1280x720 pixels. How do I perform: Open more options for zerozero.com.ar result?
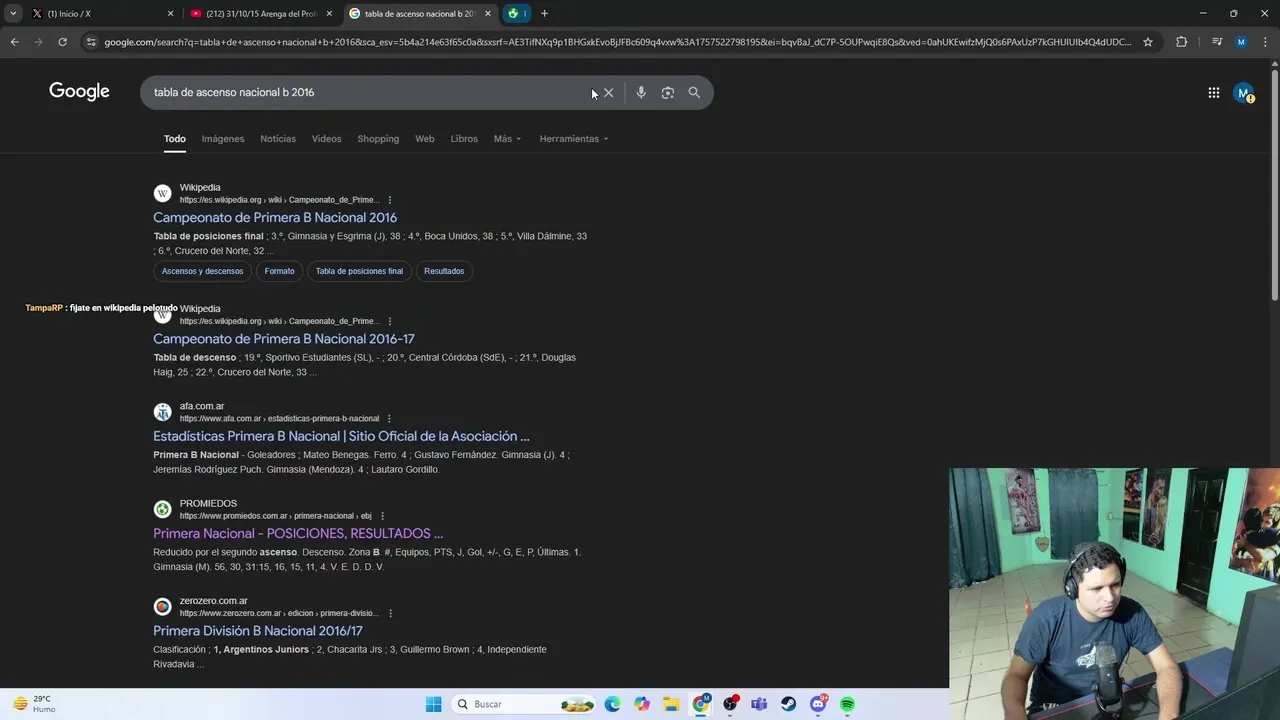tap(390, 613)
